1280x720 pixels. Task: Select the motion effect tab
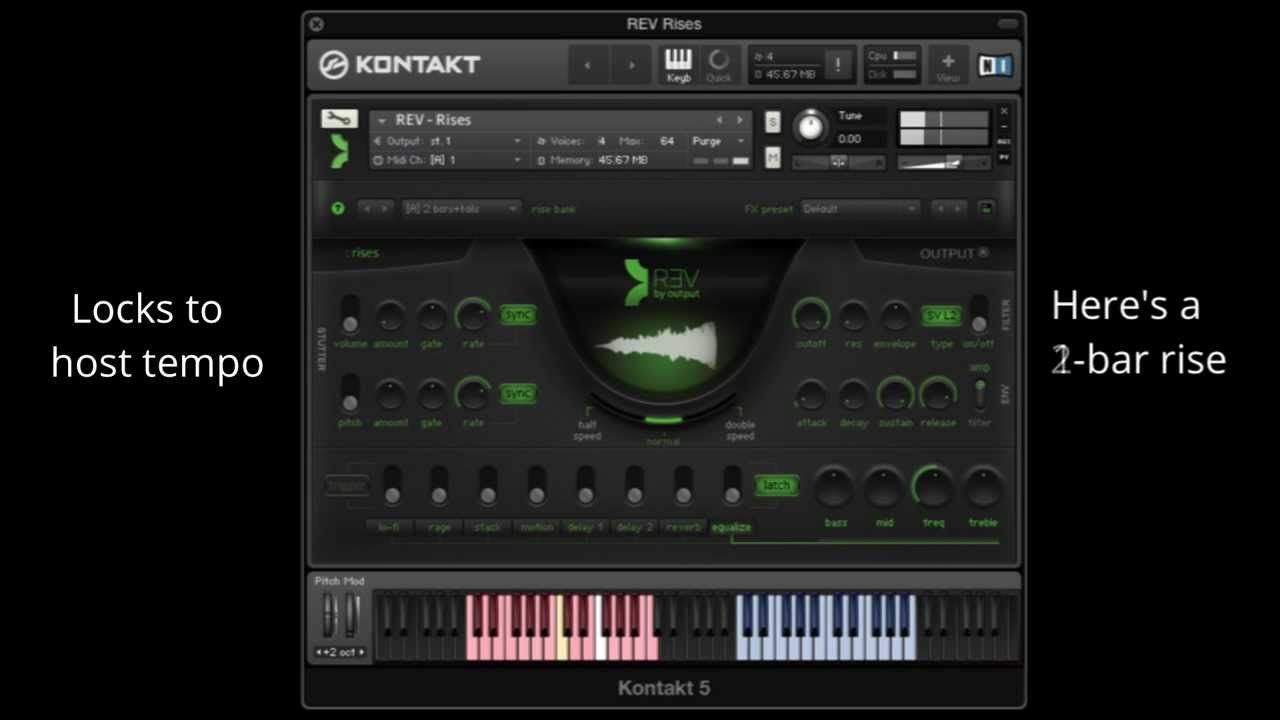[536, 527]
